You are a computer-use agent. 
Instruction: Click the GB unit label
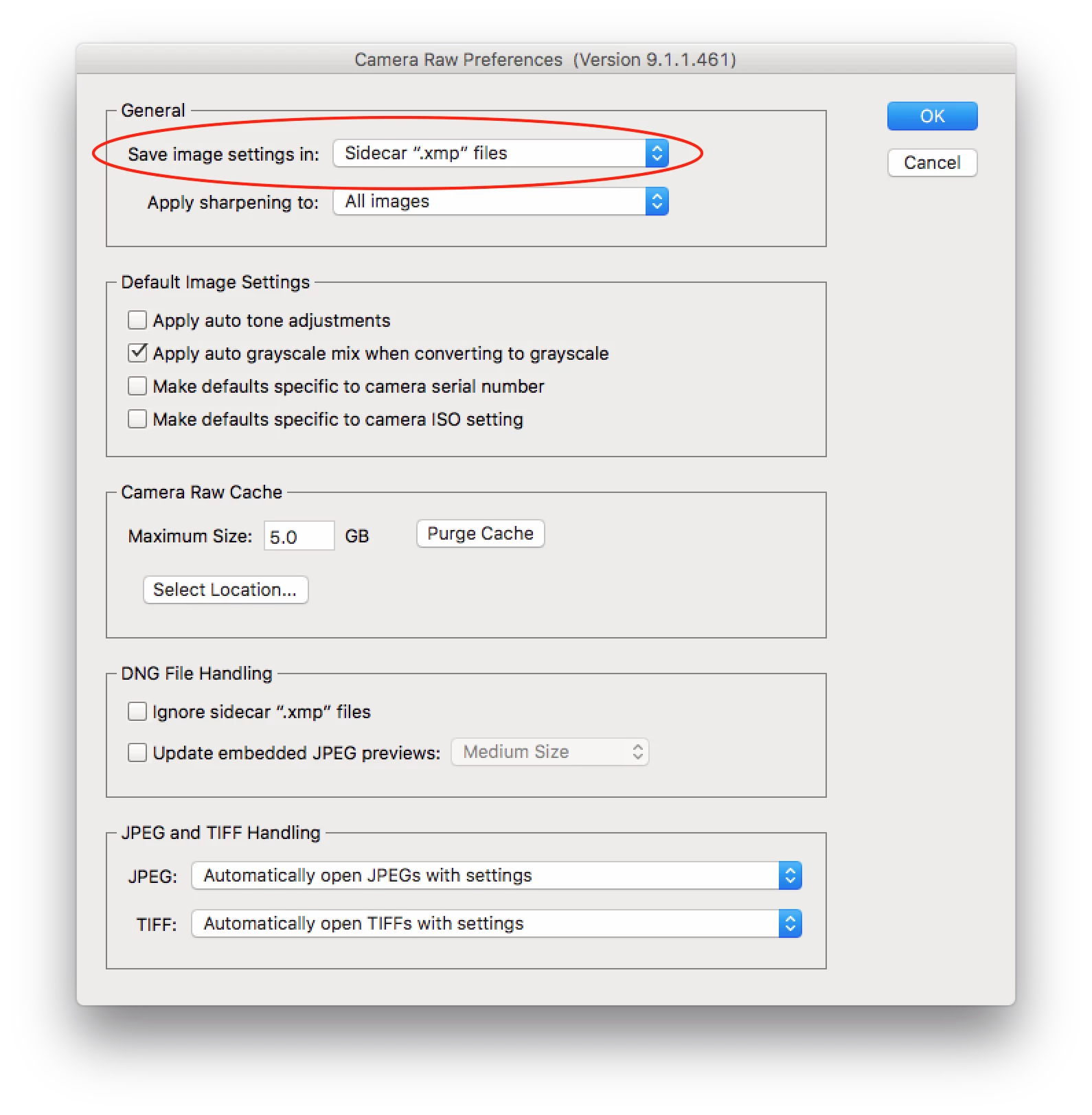point(356,536)
